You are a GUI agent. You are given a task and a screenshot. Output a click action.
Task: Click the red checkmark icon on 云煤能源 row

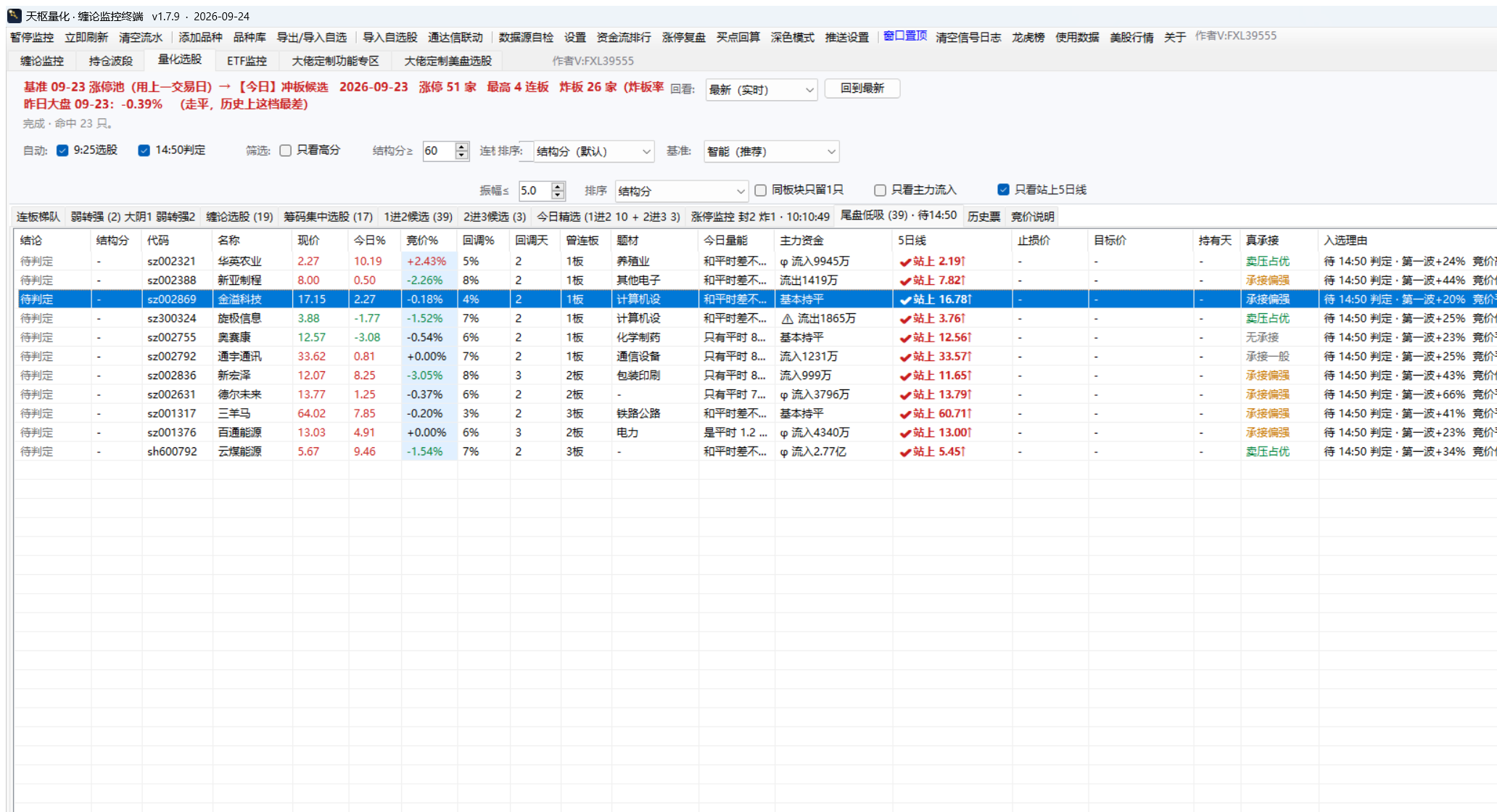pos(905,452)
